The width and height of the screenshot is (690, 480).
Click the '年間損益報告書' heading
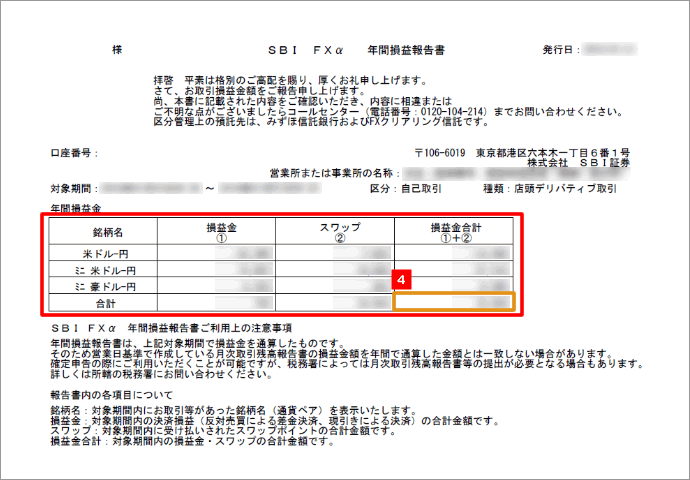[406, 50]
